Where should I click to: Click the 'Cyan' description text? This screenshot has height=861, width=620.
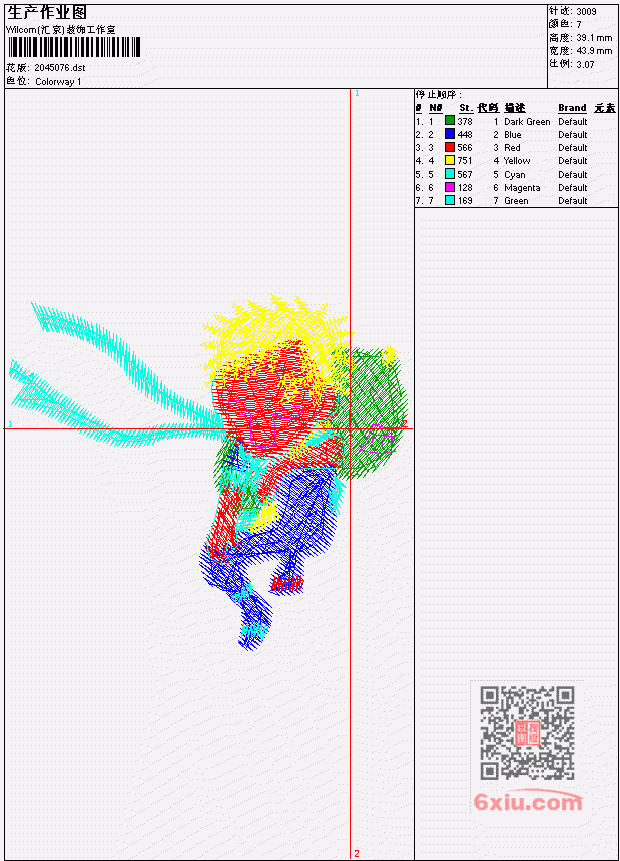point(515,175)
